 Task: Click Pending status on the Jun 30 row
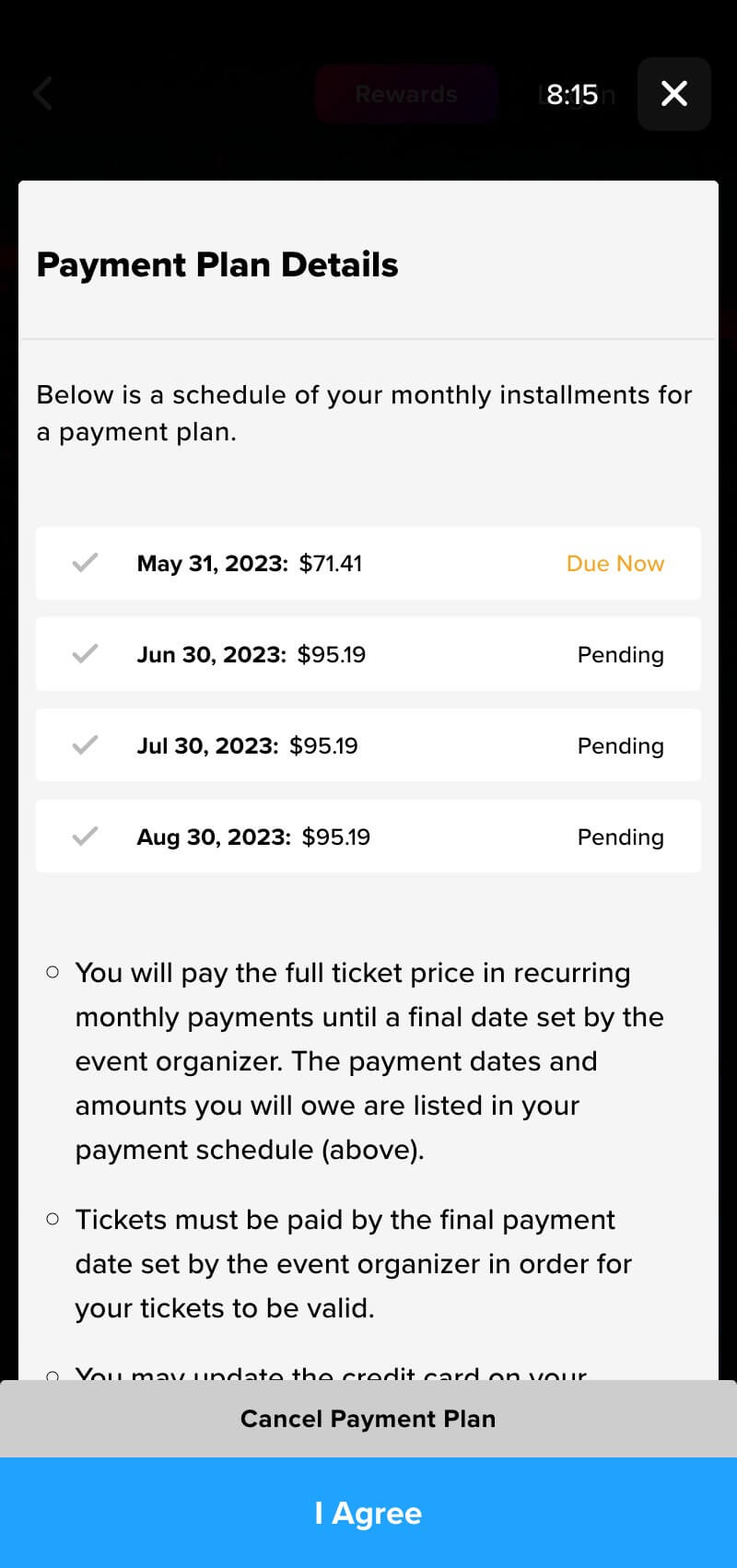point(620,654)
